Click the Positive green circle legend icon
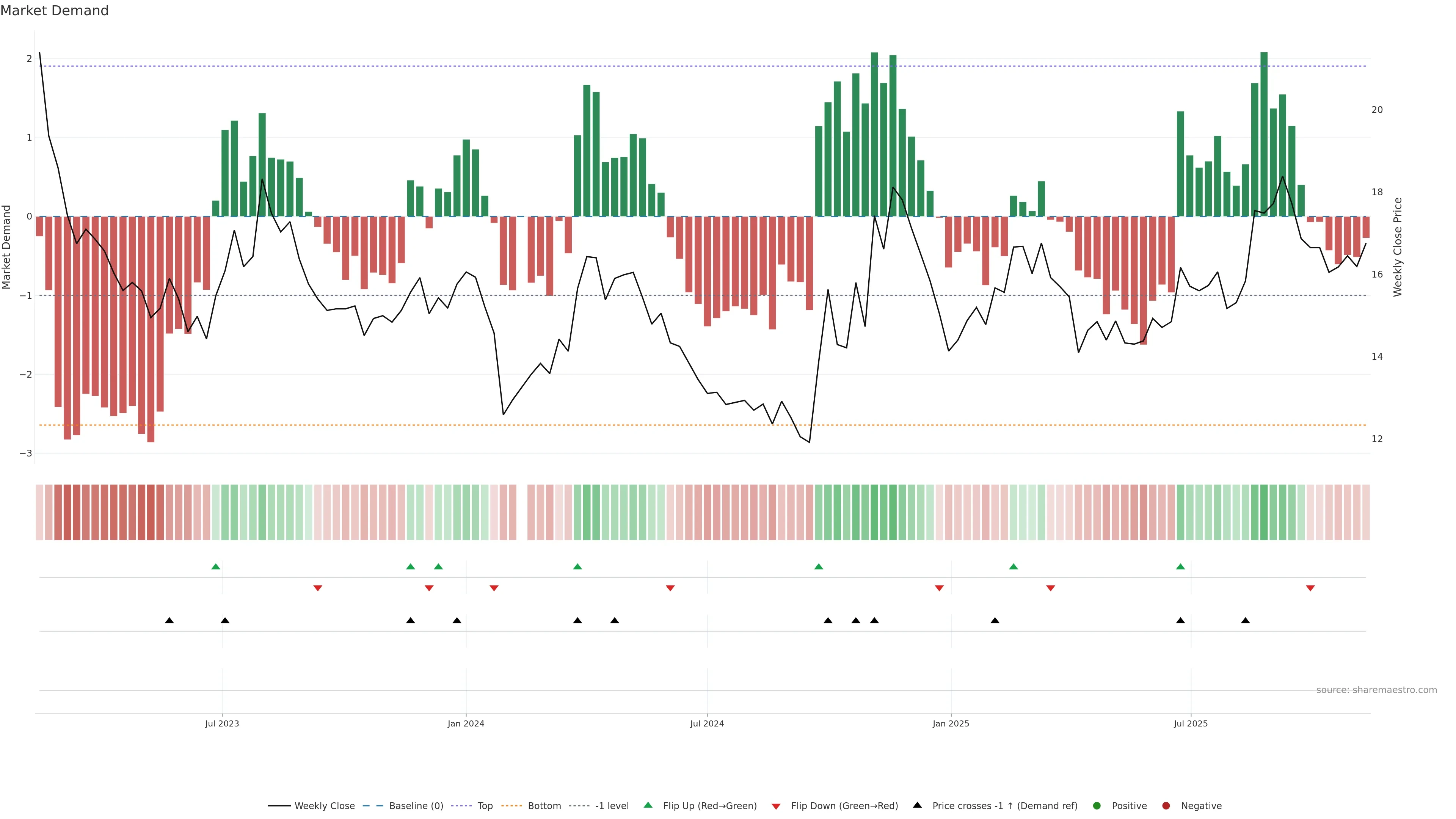This screenshot has height=819, width=1456. tap(1097, 806)
